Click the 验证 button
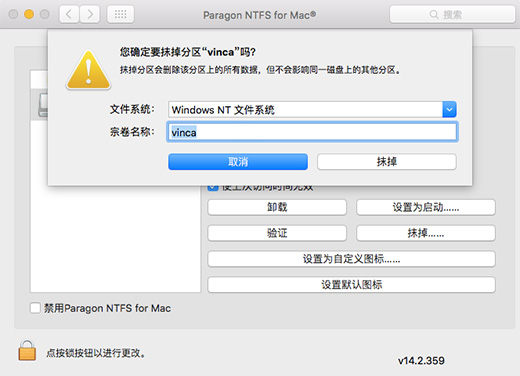This screenshot has height=376, width=520. tap(277, 233)
